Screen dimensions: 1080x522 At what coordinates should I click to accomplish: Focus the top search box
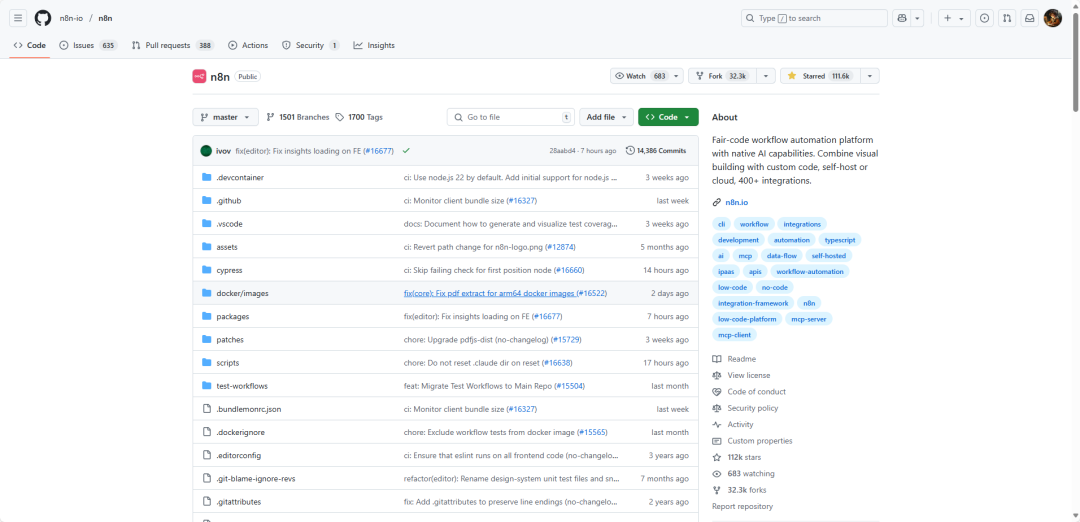click(814, 19)
